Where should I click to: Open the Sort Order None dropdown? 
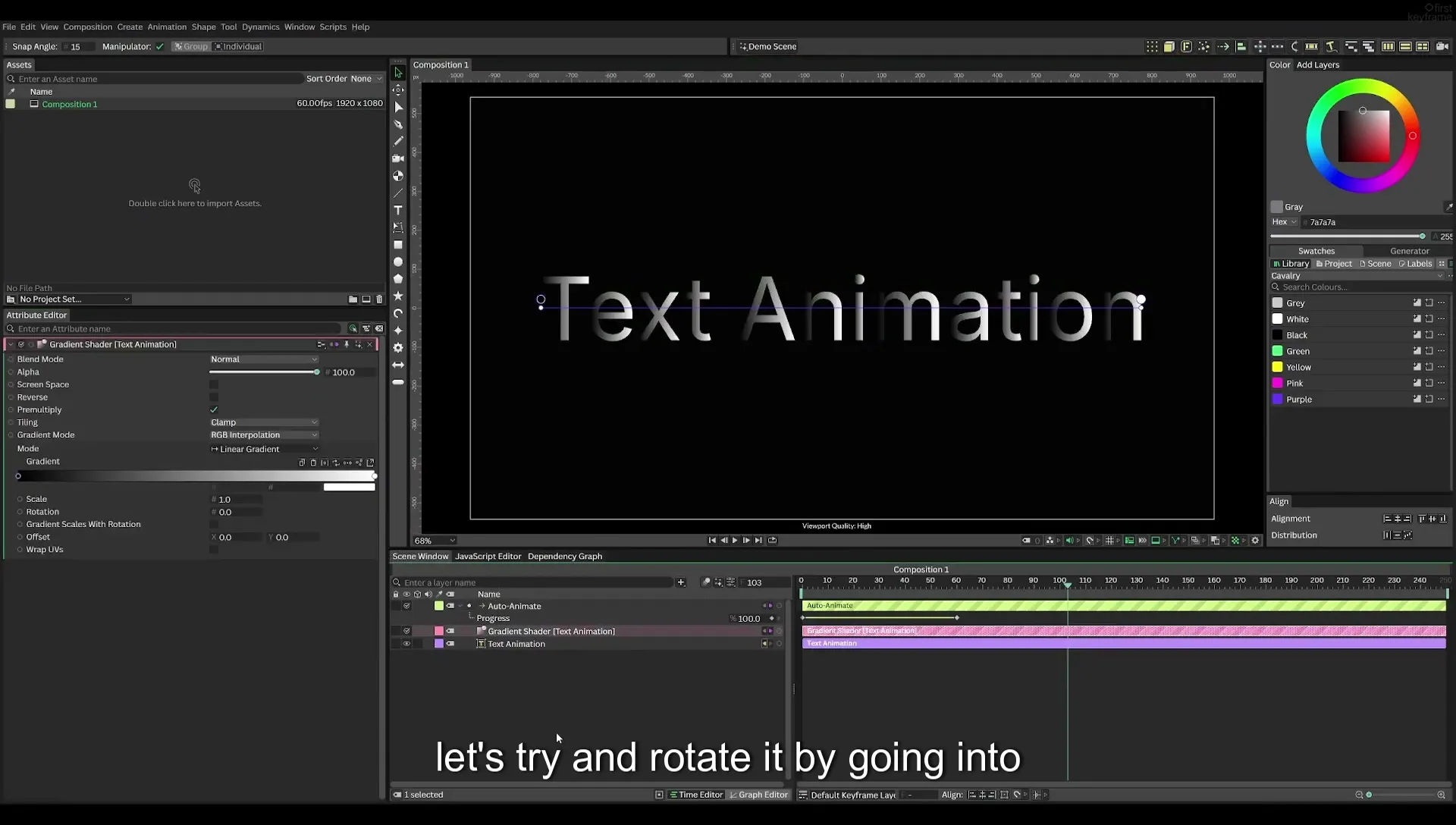pos(366,79)
